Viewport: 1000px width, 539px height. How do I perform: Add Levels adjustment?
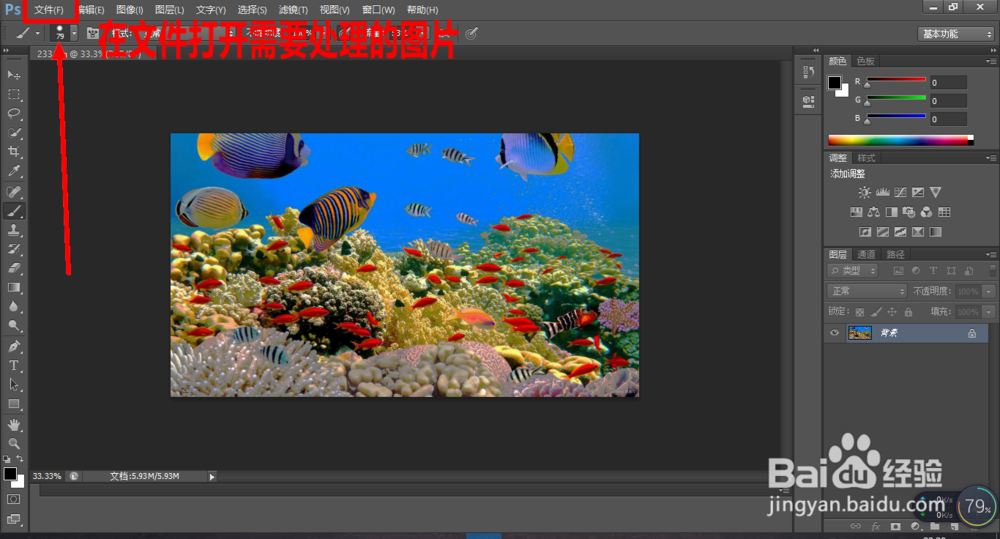pyautogui.click(x=883, y=192)
